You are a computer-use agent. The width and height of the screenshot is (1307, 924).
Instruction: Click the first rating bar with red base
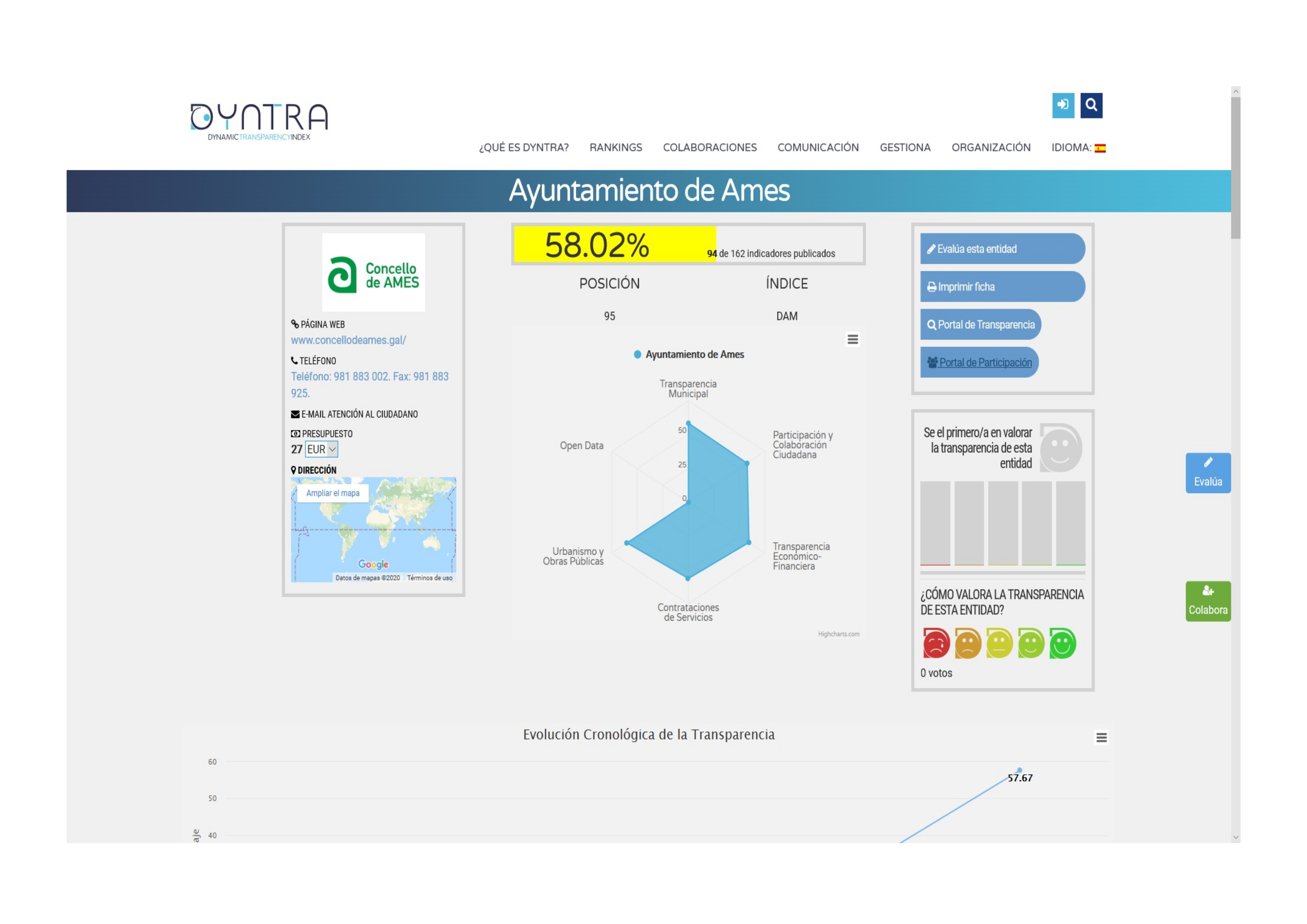(x=935, y=523)
